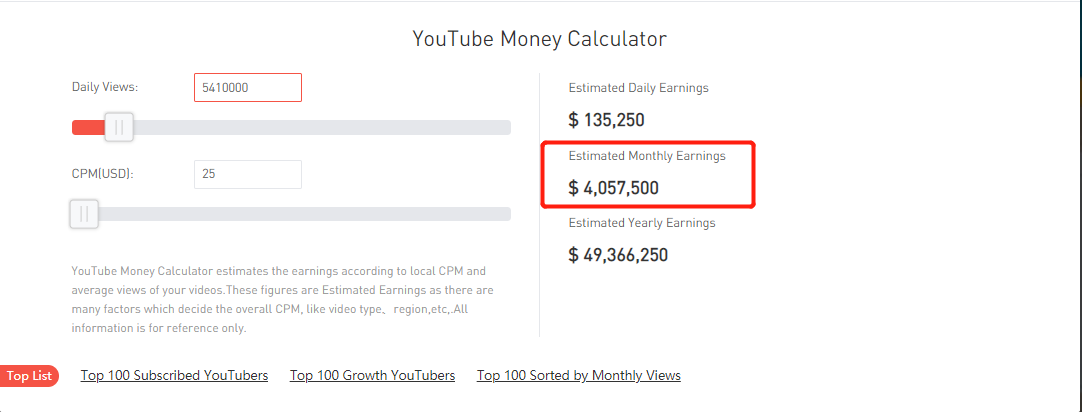Click the Estimated Yearly Earnings label

[x=642, y=223]
